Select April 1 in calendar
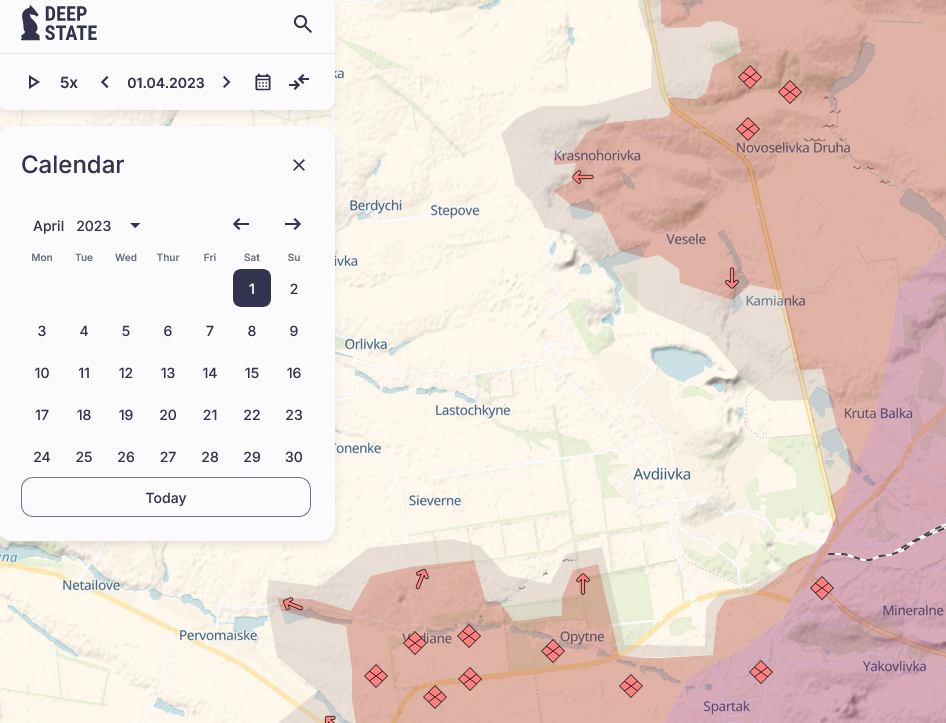 coord(252,288)
